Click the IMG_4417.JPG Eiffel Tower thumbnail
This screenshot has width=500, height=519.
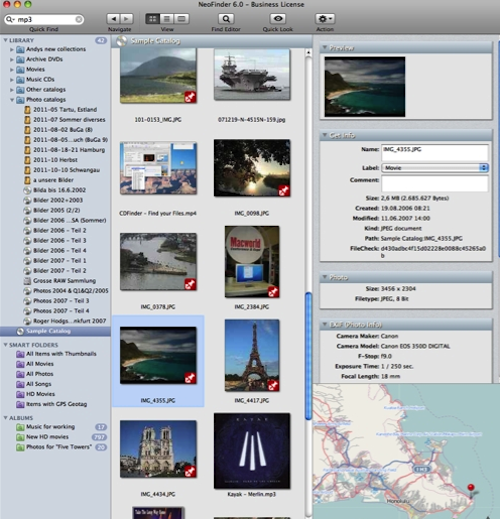coord(252,355)
